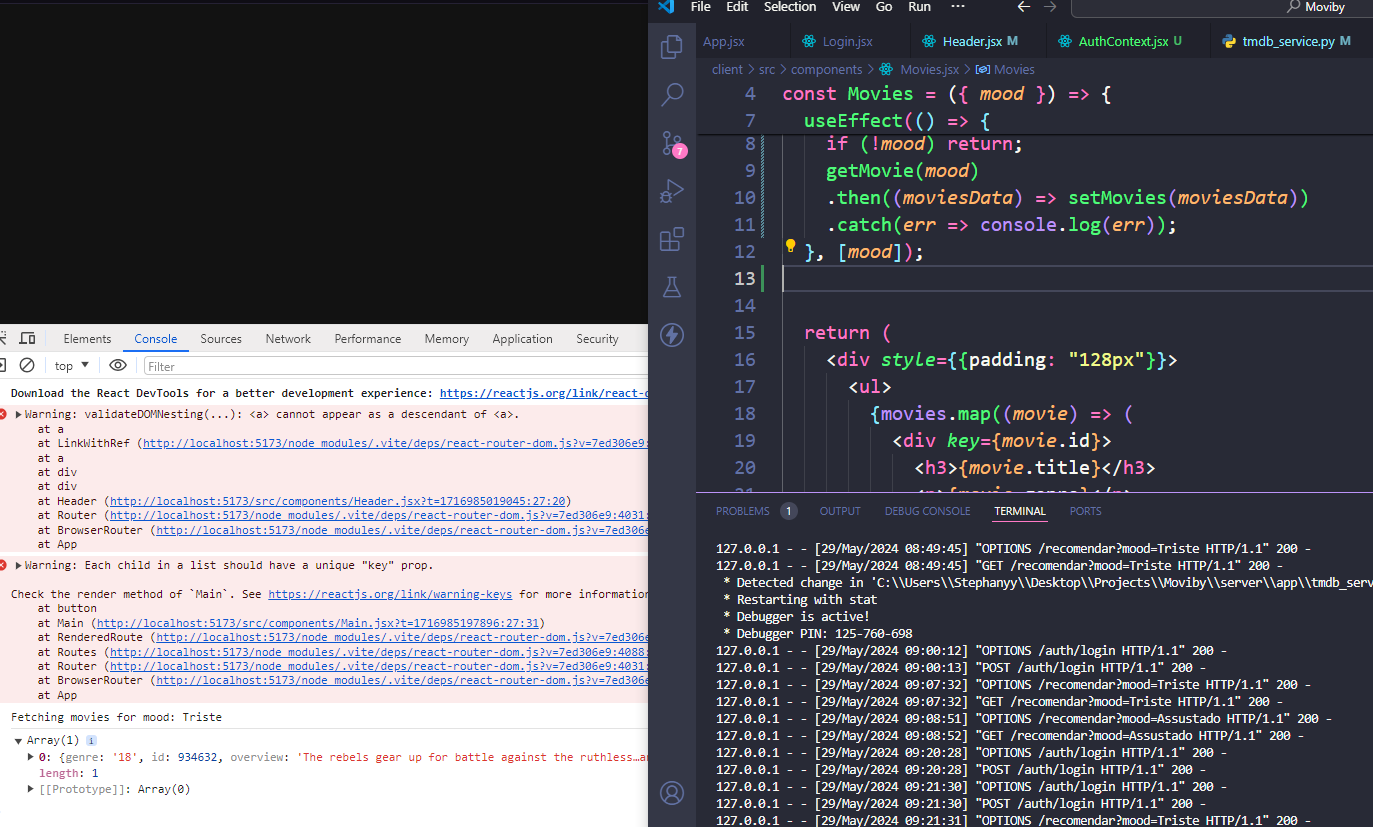Place cursor on empty line 13 in editor

tap(1075, 278)
